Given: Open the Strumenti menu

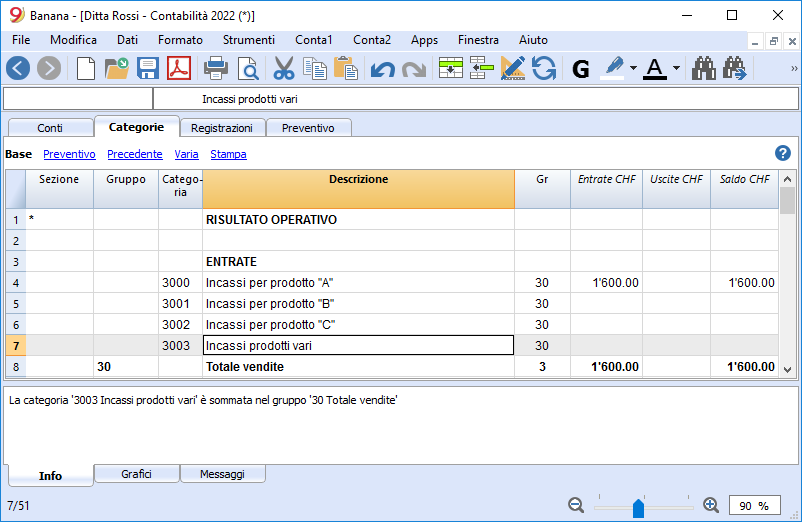Looking at the screenshot, I should click(249, 40).
